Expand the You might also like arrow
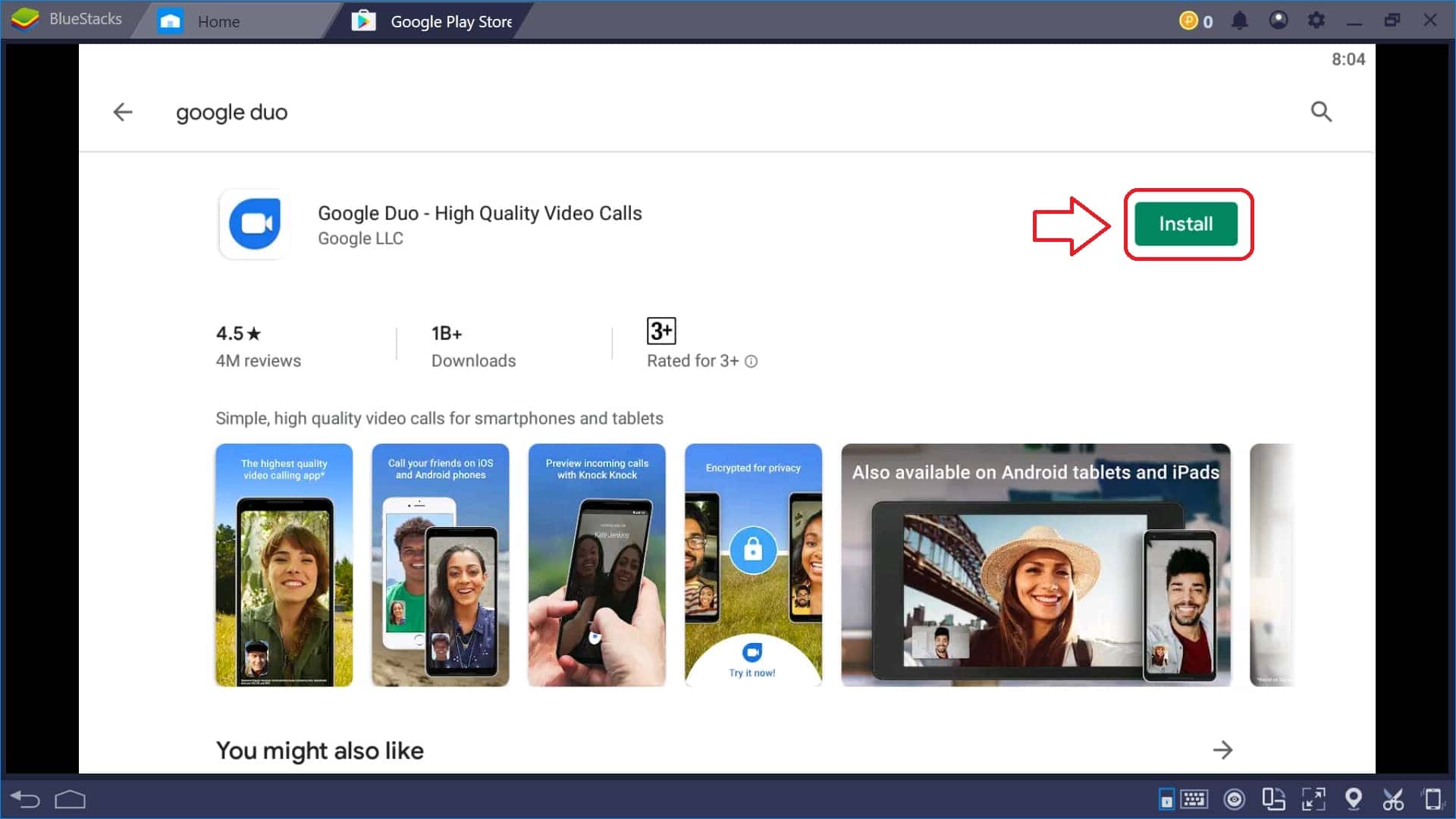 coord(1222,750)
